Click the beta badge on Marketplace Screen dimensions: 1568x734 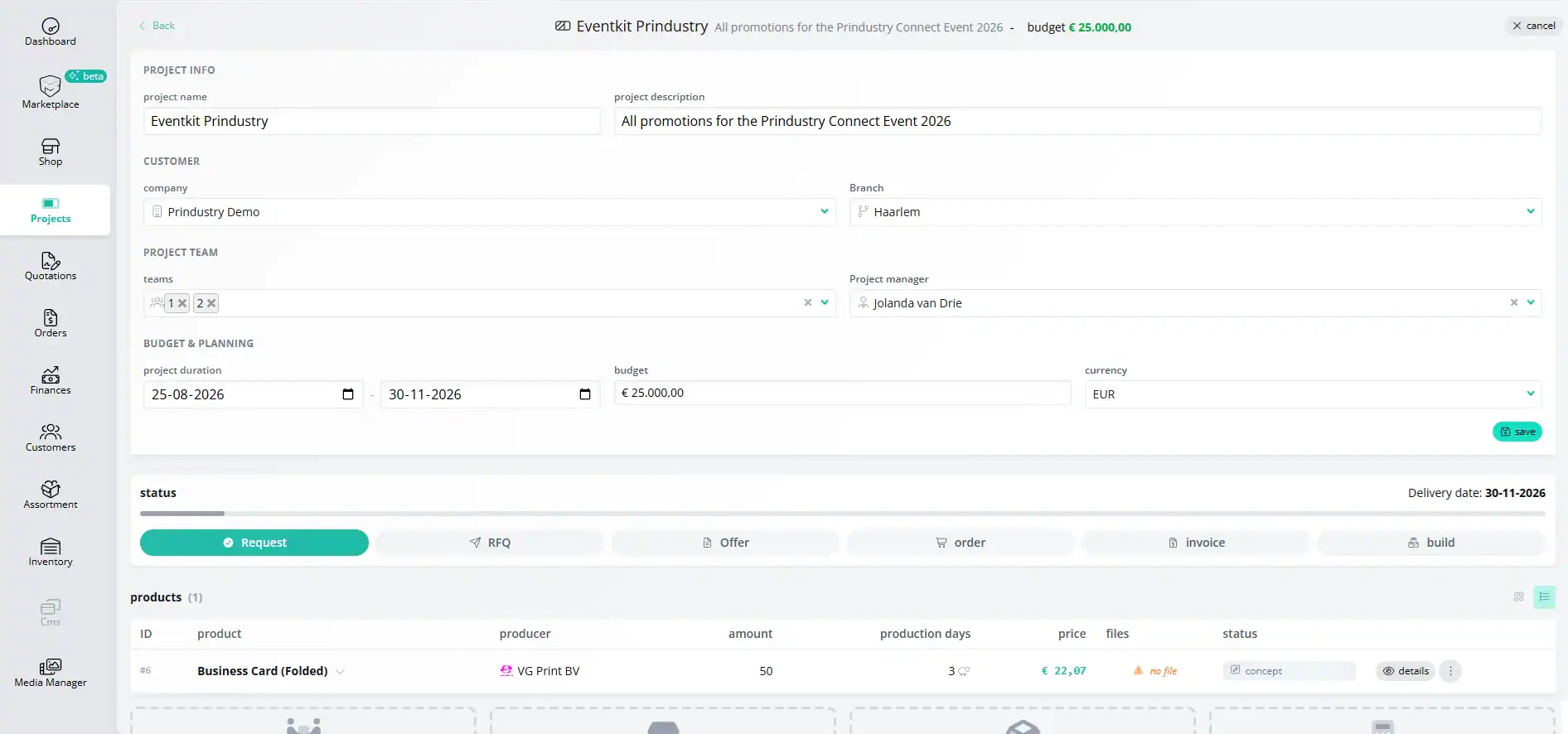[x=86, y=76]
